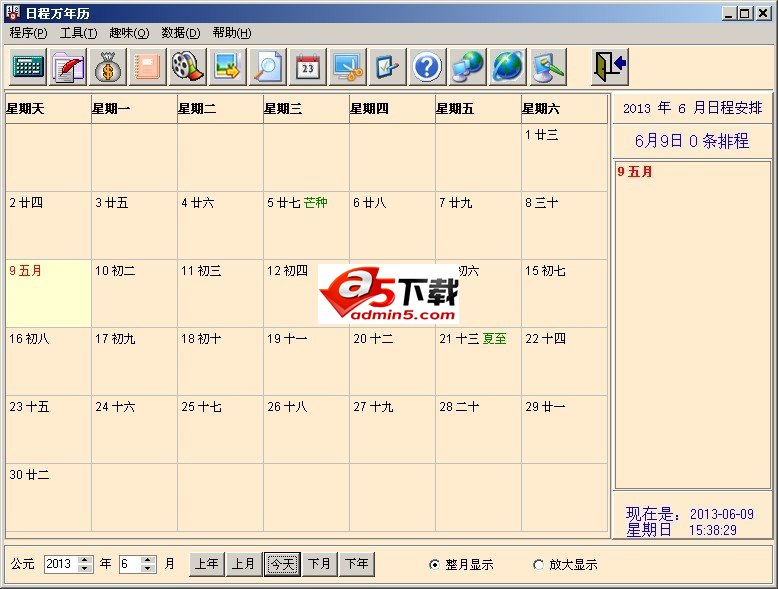Select day 24 十六

[x=134, y=429]
